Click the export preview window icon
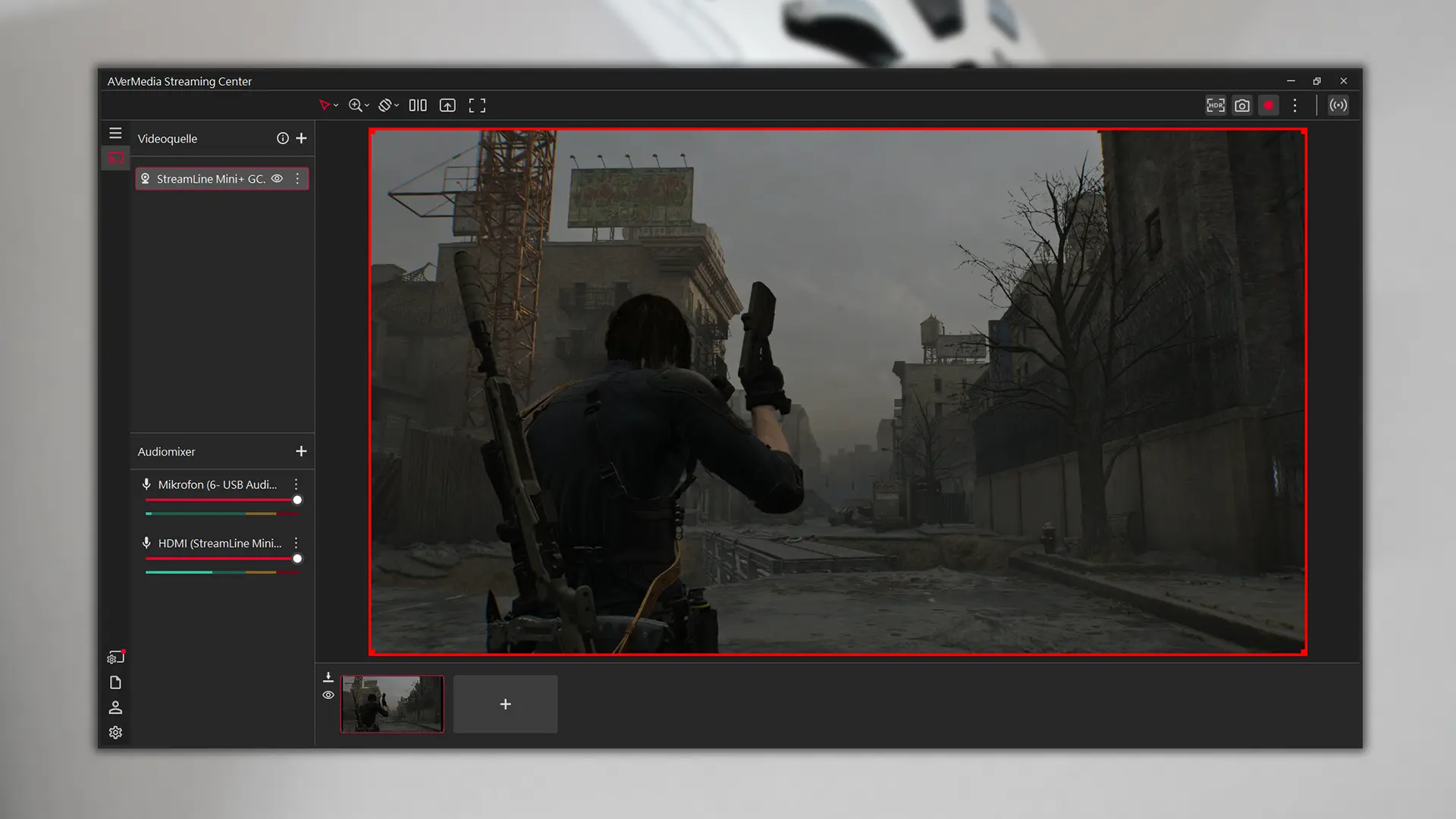 tap(447, 105)
